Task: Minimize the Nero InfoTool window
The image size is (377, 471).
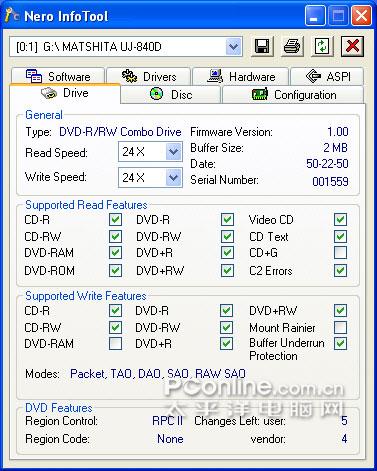Action: click(315, 16)
